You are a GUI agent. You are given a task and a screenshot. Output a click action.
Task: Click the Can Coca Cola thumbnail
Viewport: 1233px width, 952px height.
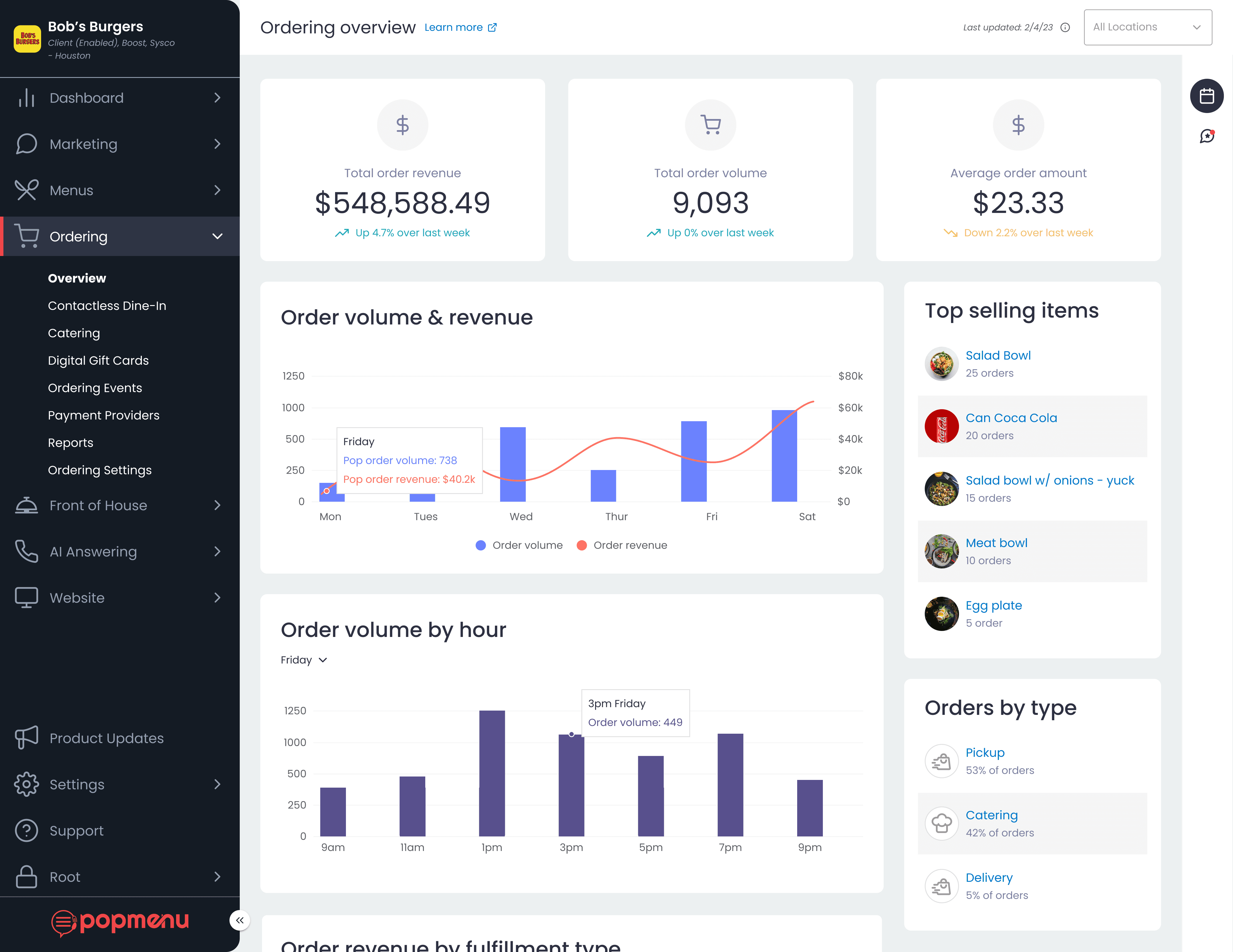point(941,426)
